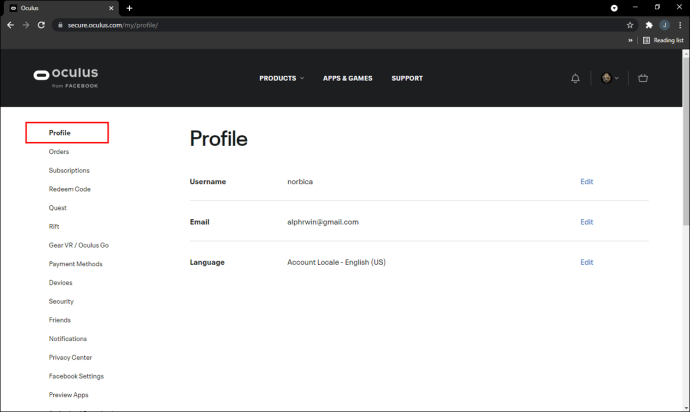
Task: Open Preview Apps
Action: (69, 395)
